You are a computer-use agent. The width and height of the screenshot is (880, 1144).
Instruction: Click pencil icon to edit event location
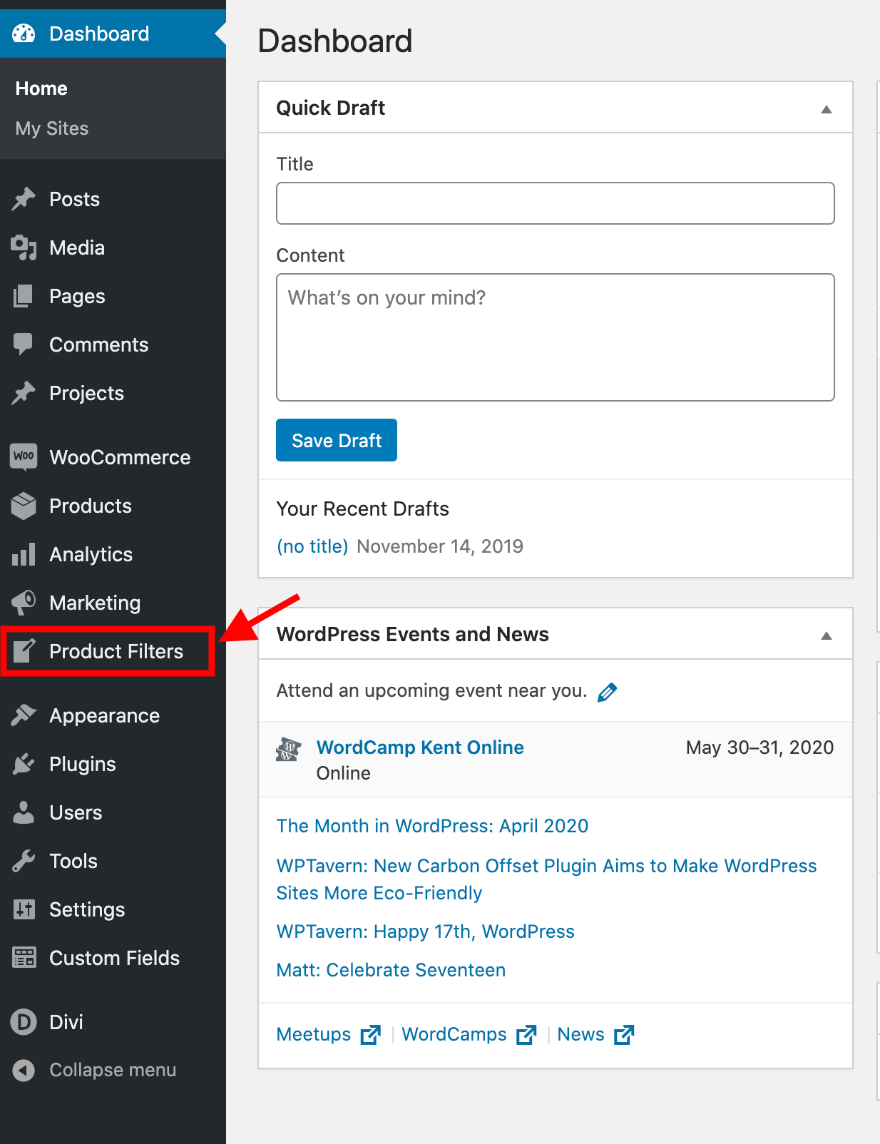coord(607,691)
